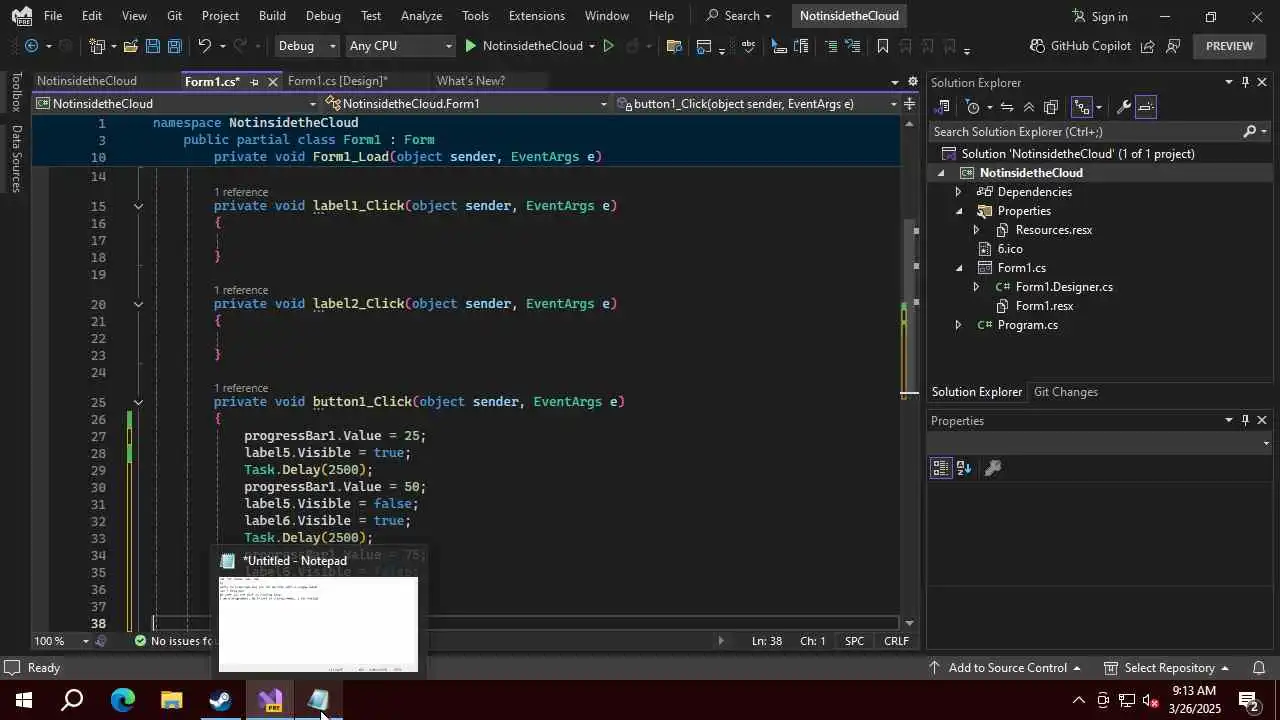
Task: Click the PREVIEW button
Action: click(x=1229, y=46)
